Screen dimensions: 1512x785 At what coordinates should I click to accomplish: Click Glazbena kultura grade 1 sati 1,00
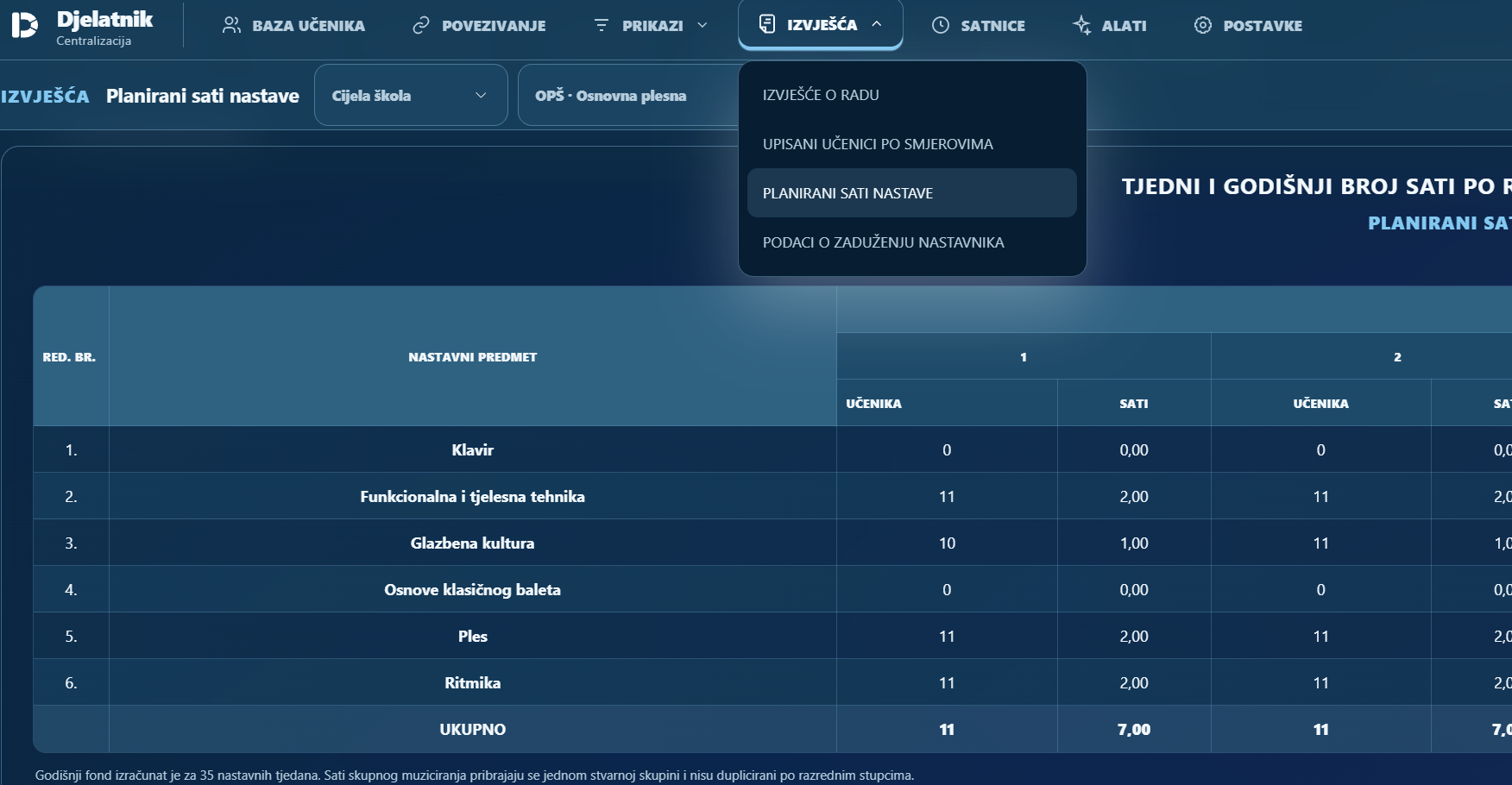(x=1134, y=543)
